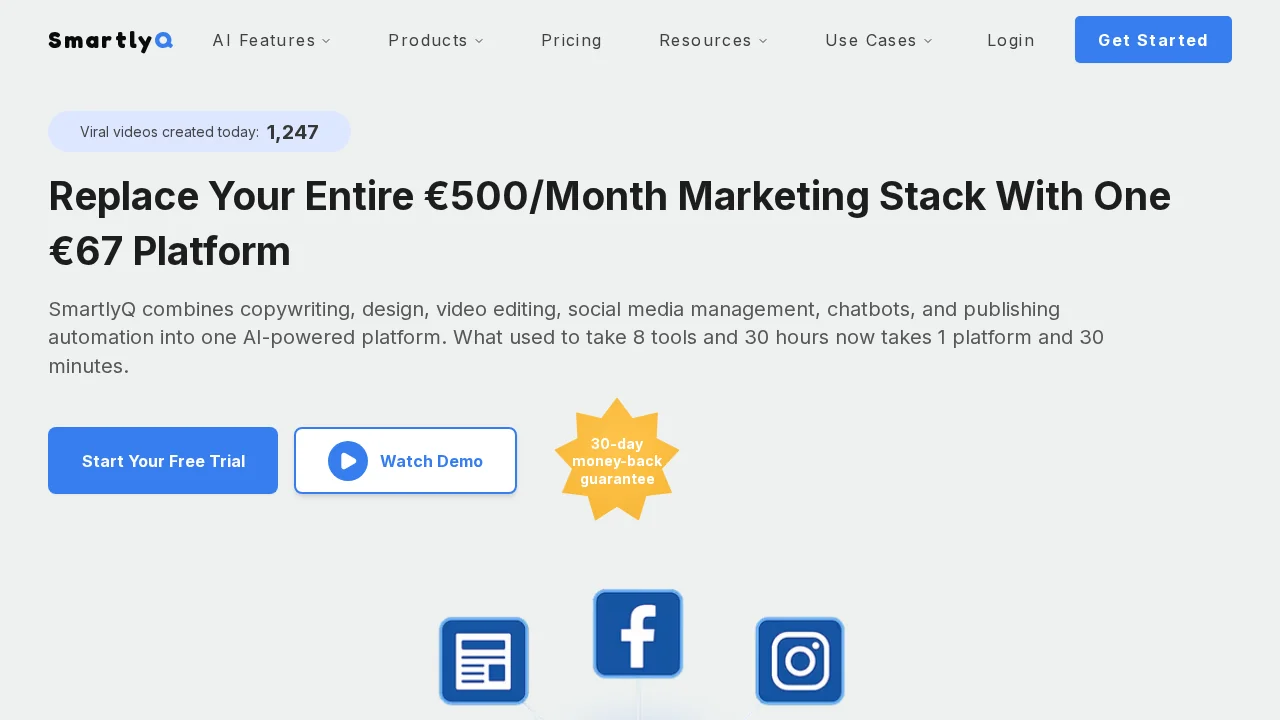Click the headline mentioning €67 Platform
The width and height of the screenshot is (1280, 720).
609,223
